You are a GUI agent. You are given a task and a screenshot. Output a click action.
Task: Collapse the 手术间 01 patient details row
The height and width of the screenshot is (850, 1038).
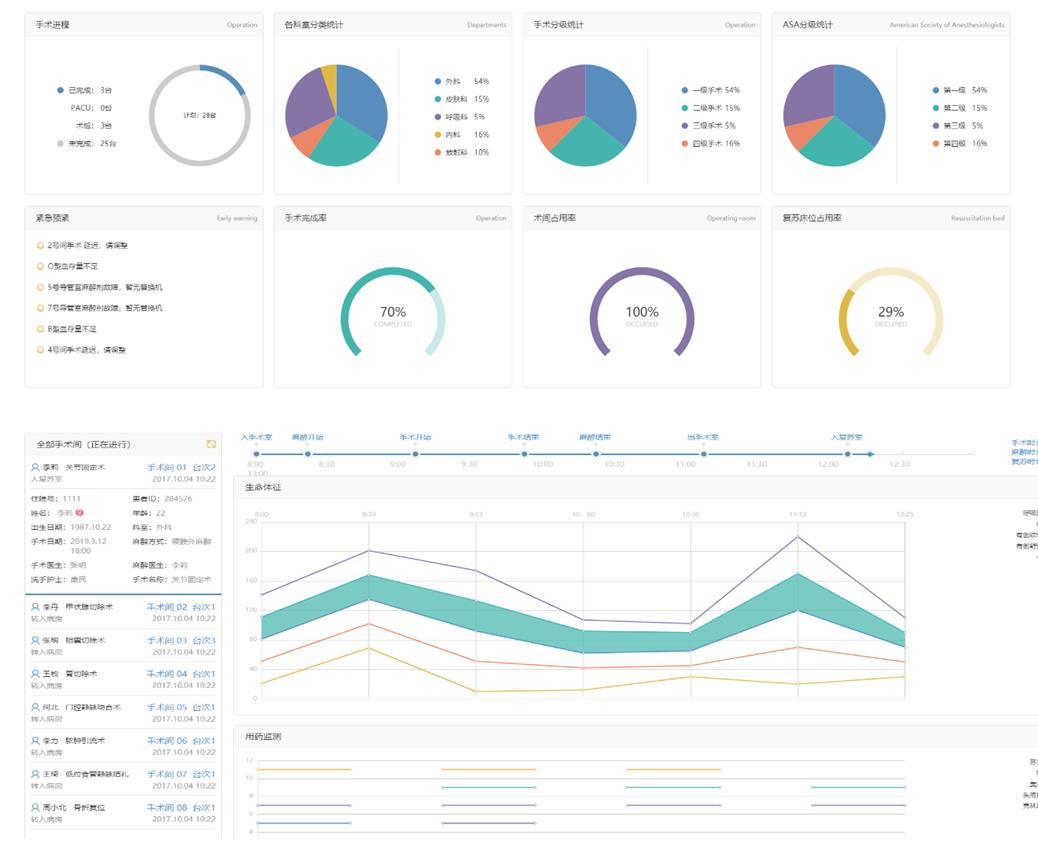point(123,473)
